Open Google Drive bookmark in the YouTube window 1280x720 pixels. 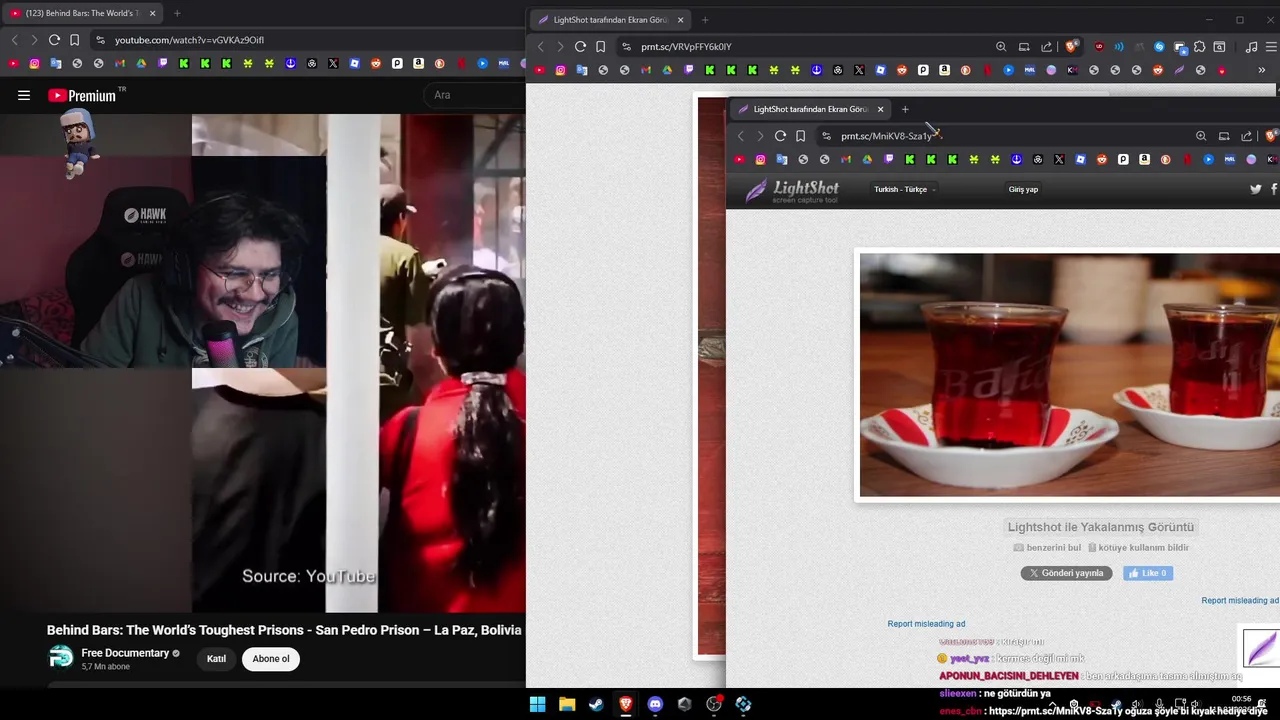141,63
